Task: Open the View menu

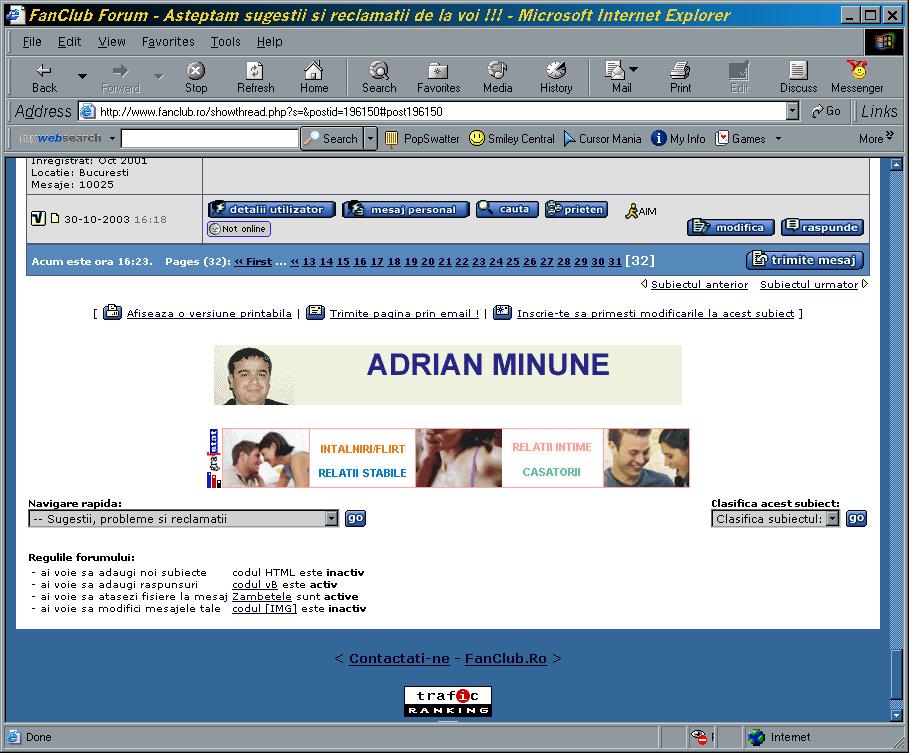Action: [x=111, y=42]
